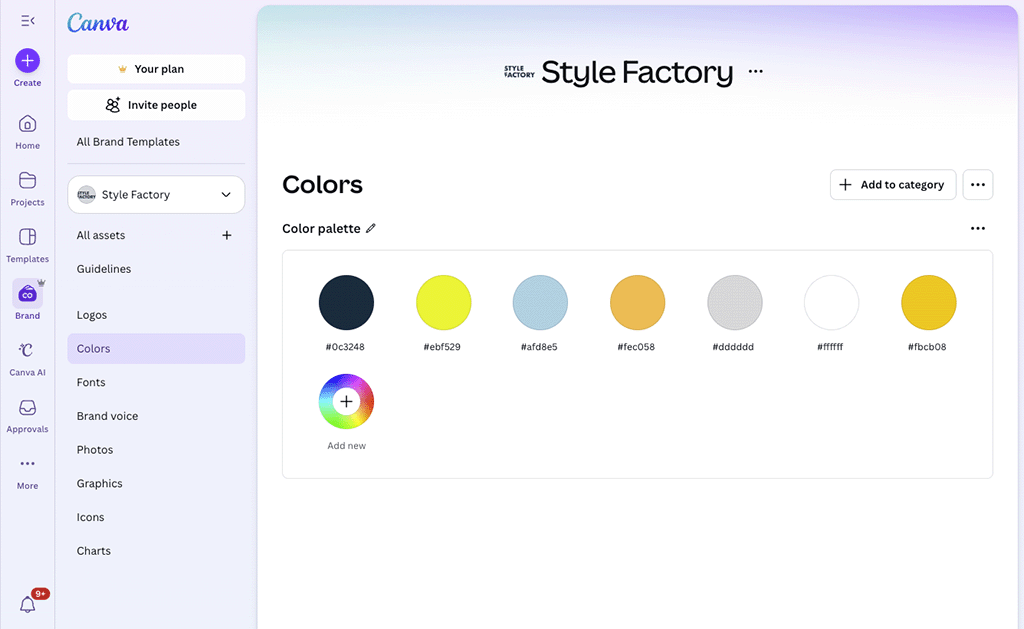
Task: Switch to the Fonts section
Action: 91,382
